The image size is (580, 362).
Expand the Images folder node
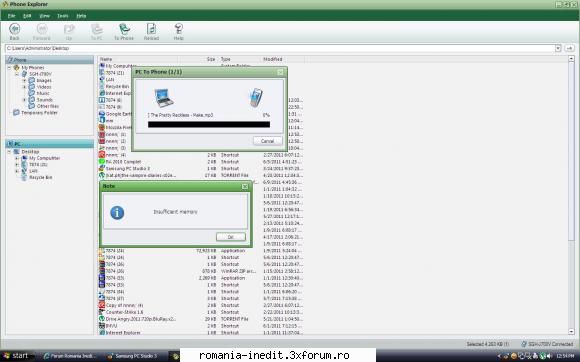click(x=24, y=80)
